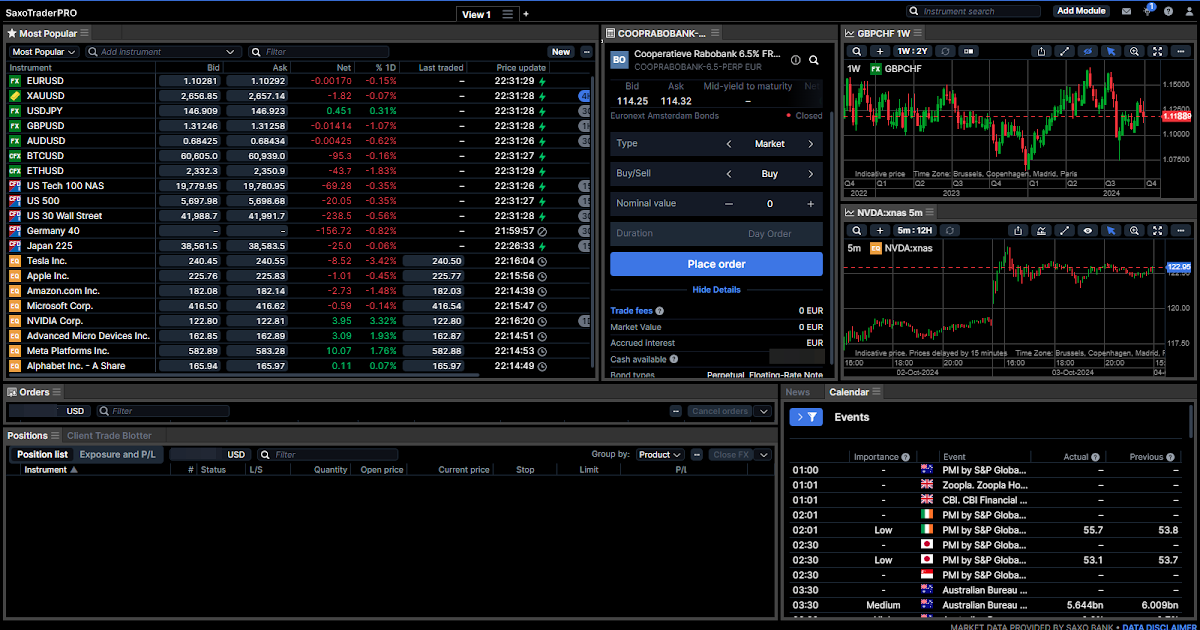Sort positions by Instrument column

click(x=50, y=470)
